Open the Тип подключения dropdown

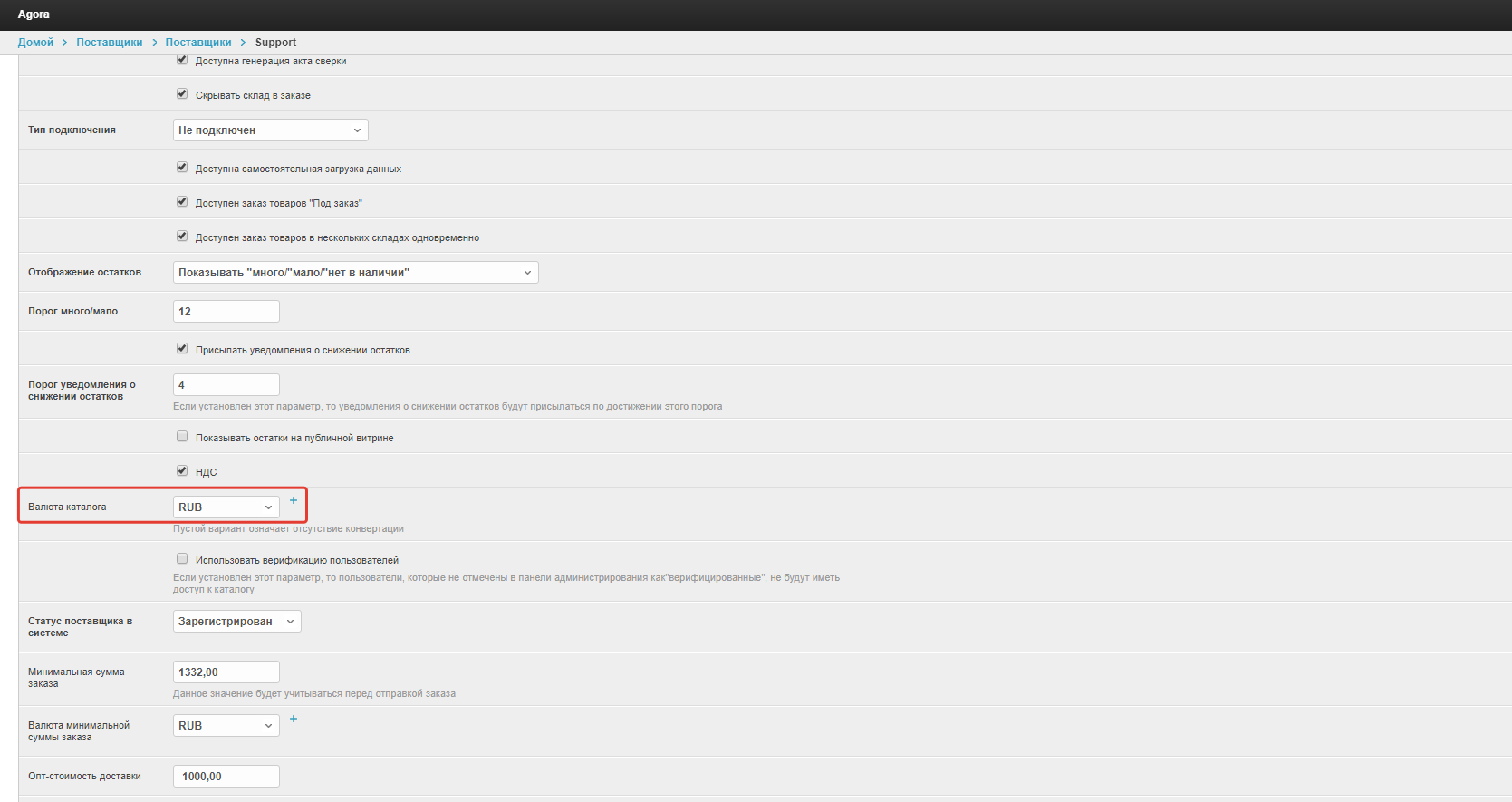(x=270, y=130)
